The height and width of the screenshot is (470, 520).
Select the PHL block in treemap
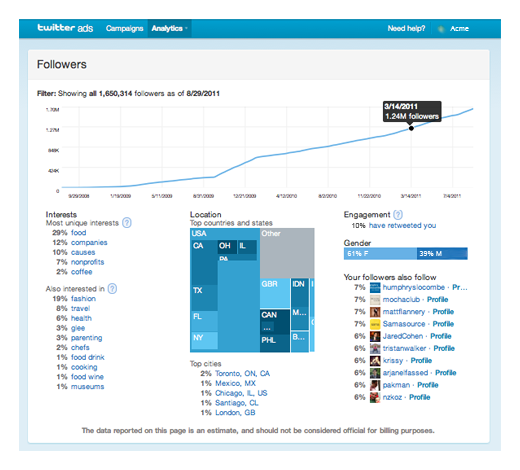[275, 343]
